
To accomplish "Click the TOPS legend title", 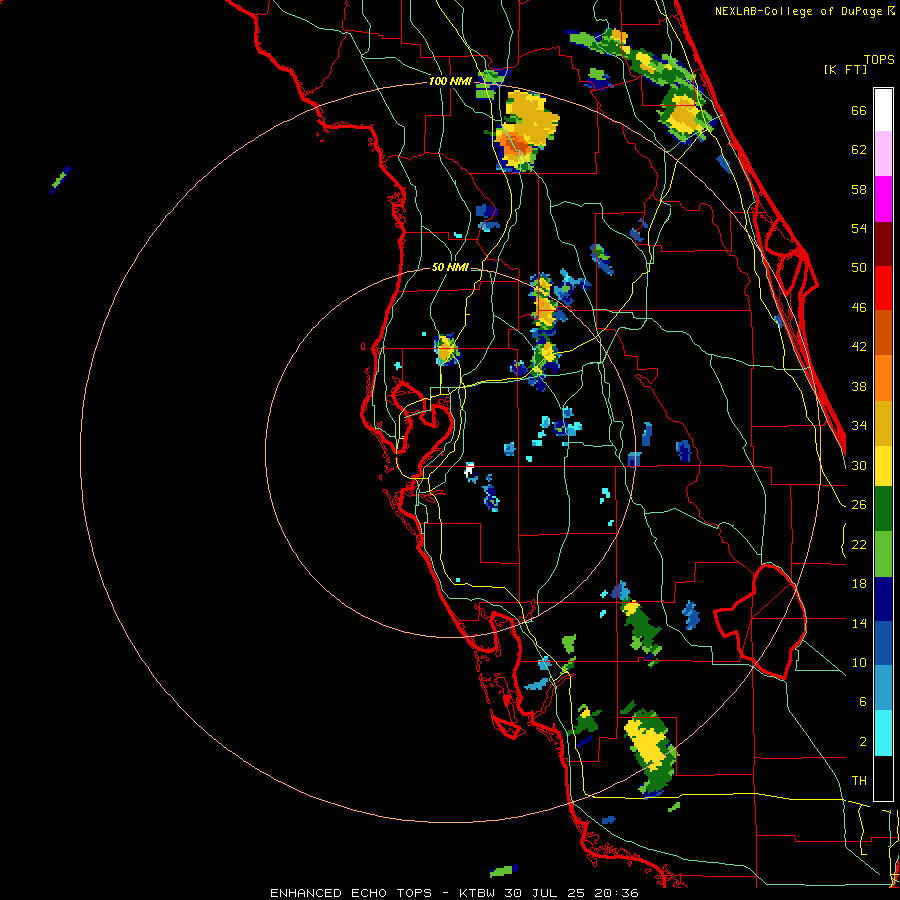I will pyautogui.click(x=879, y=59).
